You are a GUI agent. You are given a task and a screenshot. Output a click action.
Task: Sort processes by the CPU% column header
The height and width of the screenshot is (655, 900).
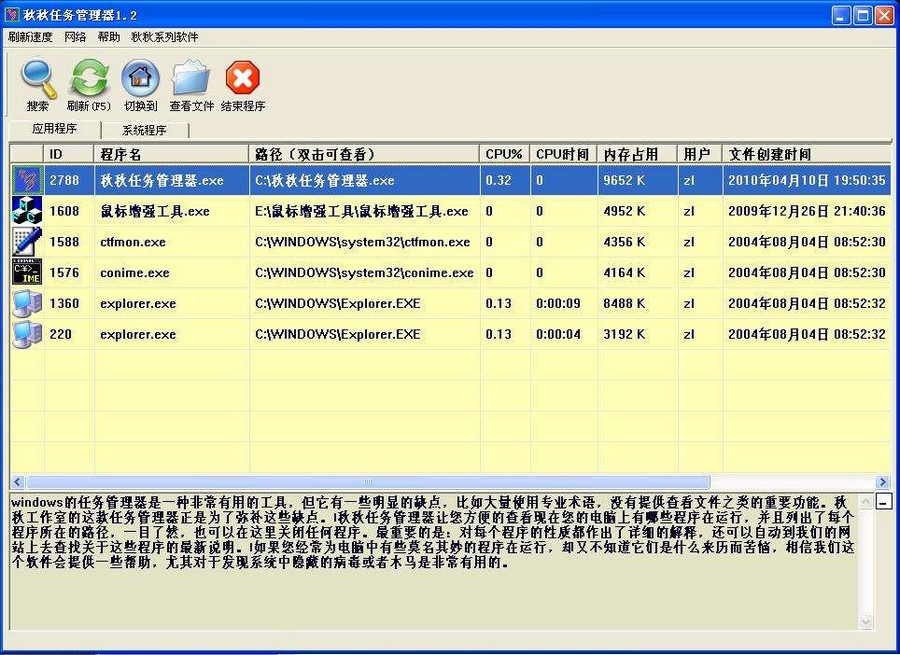pyautogui.click(x=503, y=154)
